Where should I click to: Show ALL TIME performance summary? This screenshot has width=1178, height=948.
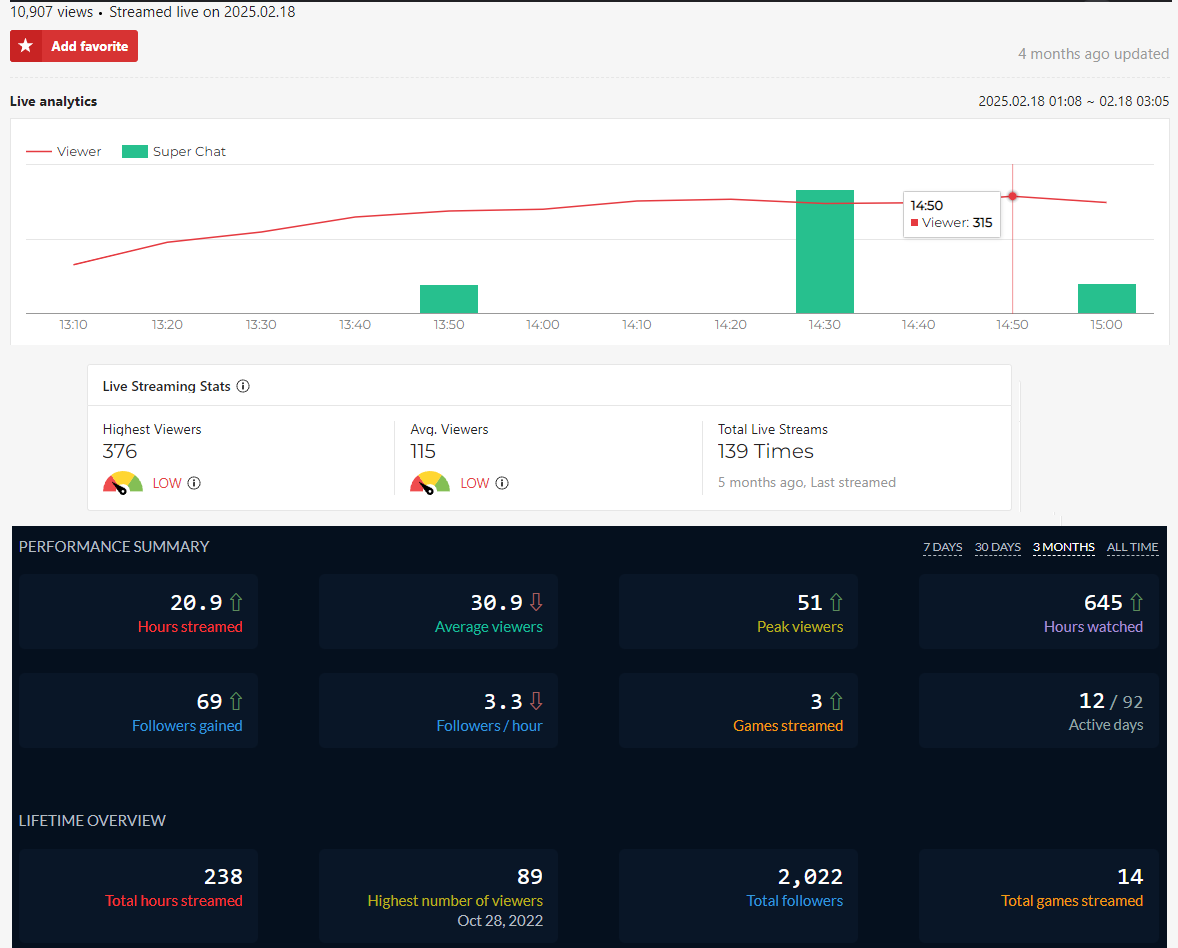click(x=1132, y=547)
